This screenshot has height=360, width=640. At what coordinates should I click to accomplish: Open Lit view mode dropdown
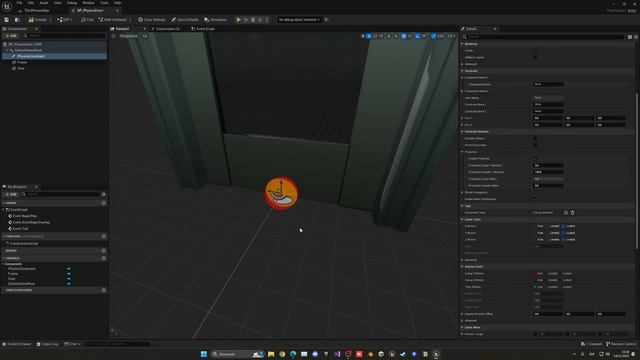pyautogui.click(x=145, y=36)
